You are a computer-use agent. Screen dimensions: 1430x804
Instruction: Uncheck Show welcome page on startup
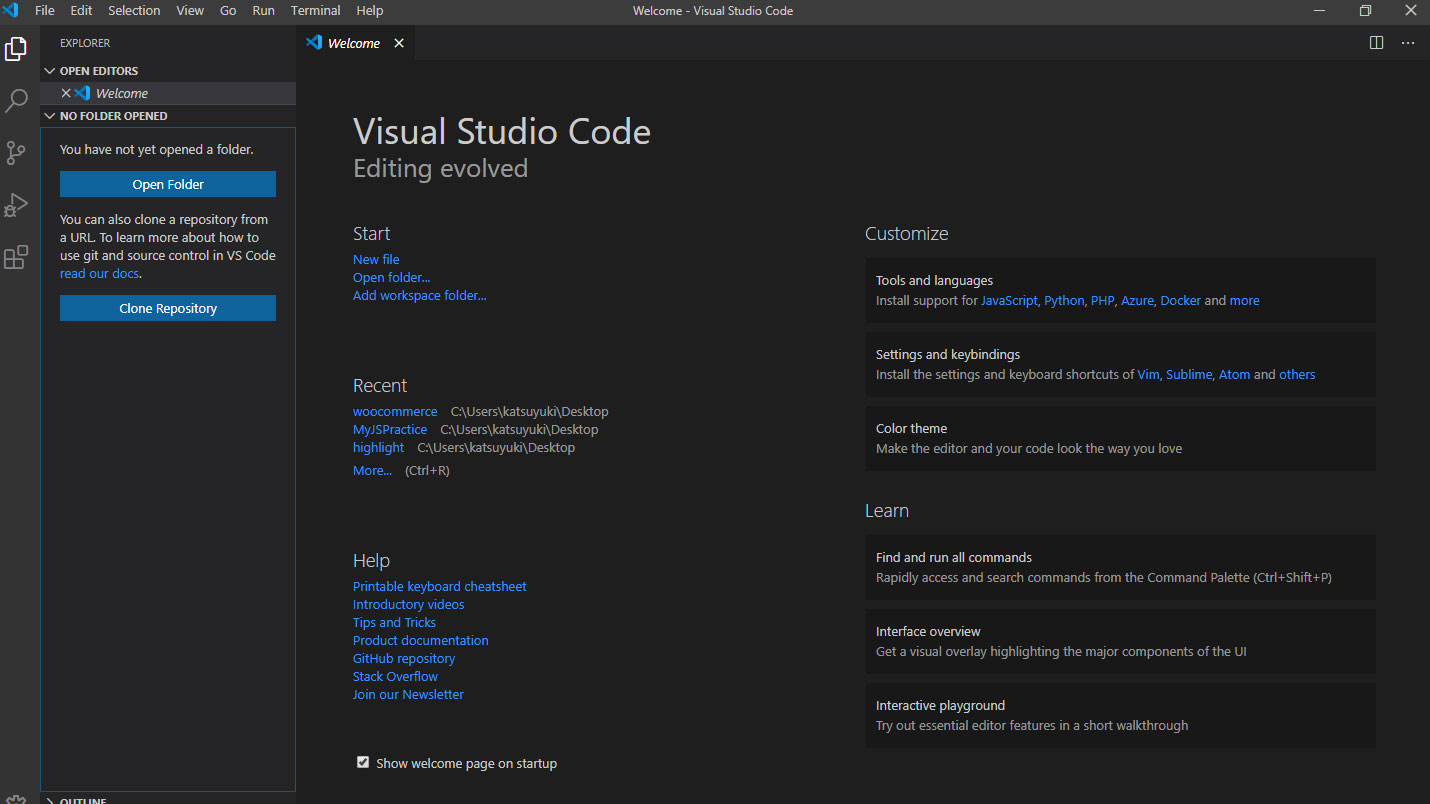tap(363, 762)
